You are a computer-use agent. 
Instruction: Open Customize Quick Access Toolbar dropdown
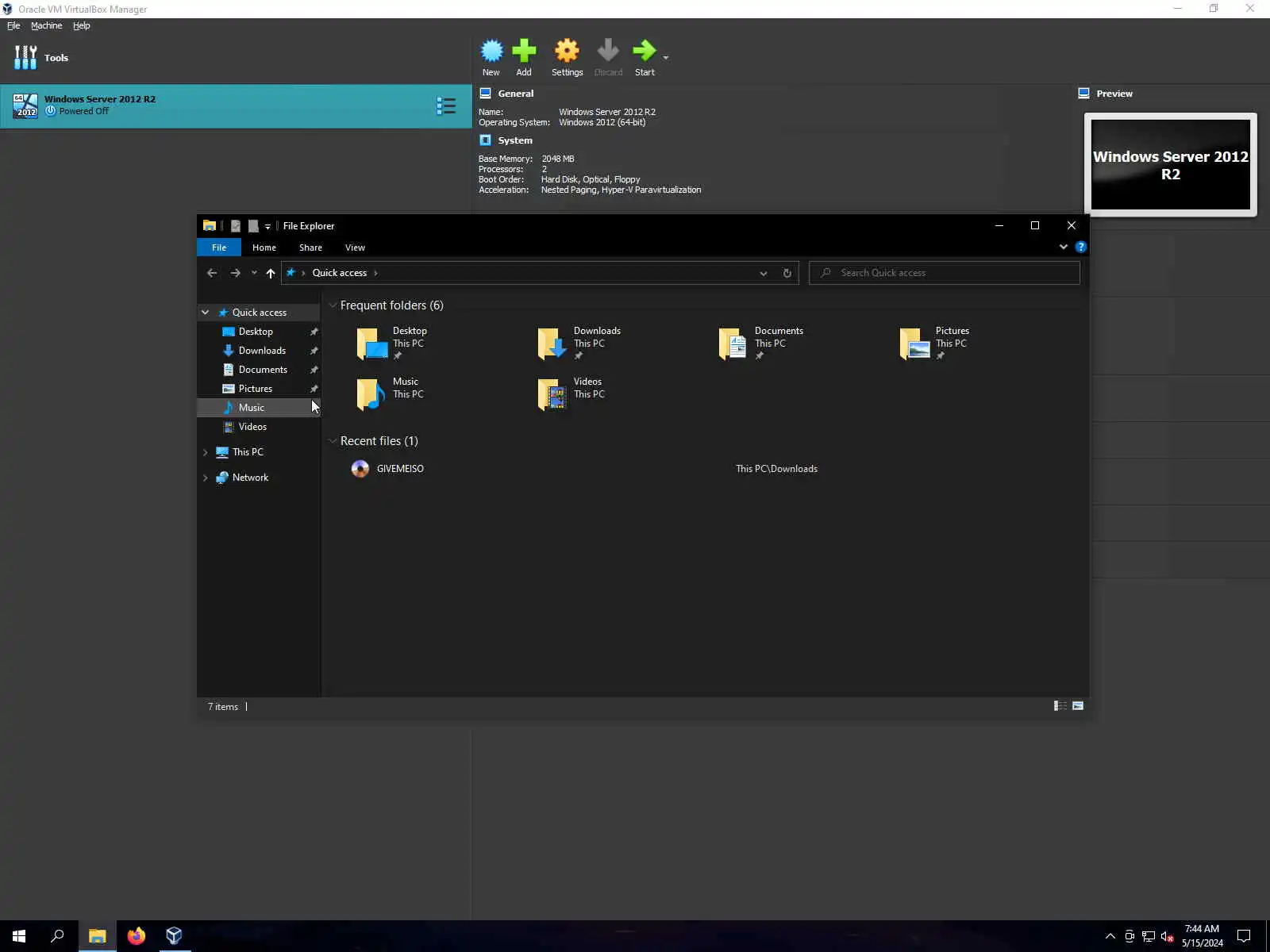point(267,227)
